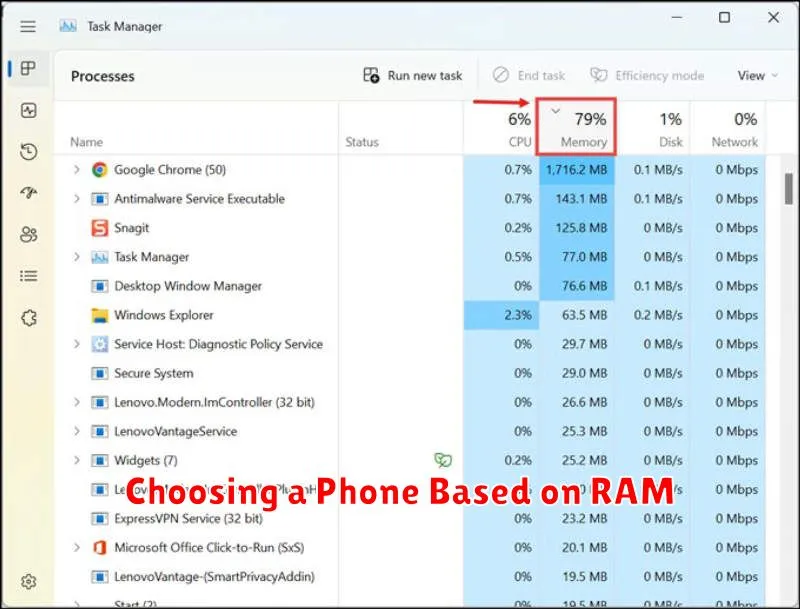Open the hamburger navigation menu
This screenshot has width=800, height=609.
click(28, 27)
